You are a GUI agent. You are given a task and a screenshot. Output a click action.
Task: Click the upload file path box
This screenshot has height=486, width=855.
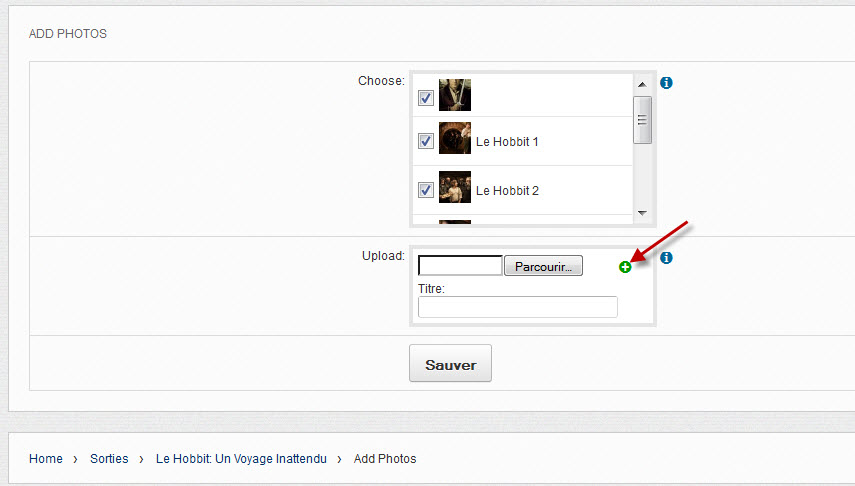pos(460,266)
